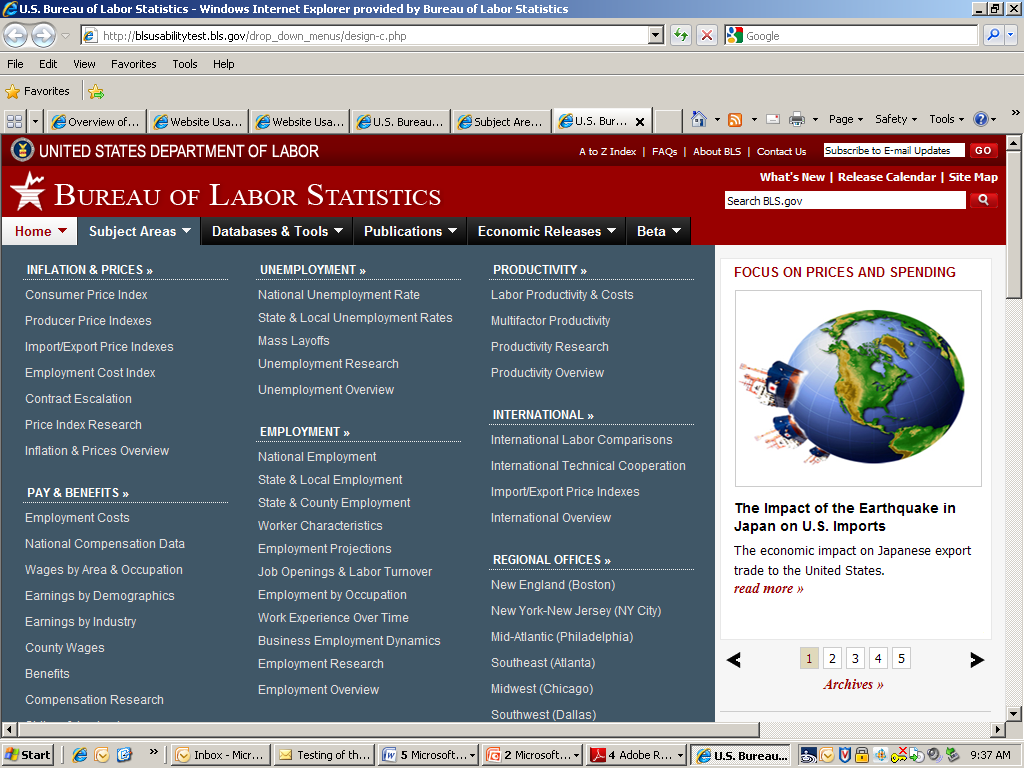
Task: Expand the Subject Areas navigation menu
Action: pos(139,231)
